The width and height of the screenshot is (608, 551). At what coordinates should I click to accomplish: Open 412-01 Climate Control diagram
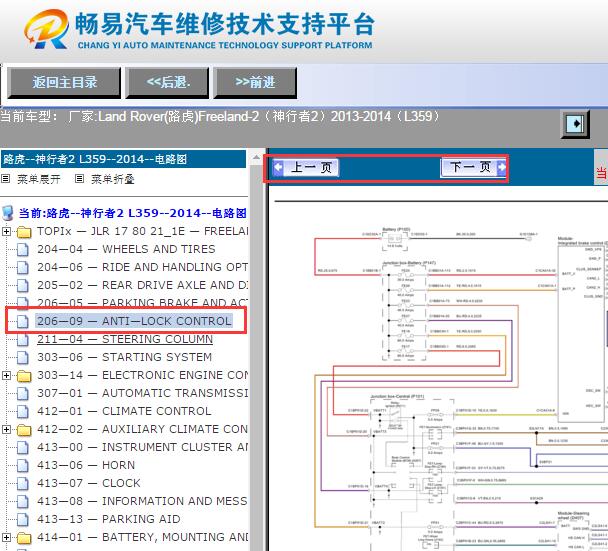pyautogui.click(x=124, y=411)
